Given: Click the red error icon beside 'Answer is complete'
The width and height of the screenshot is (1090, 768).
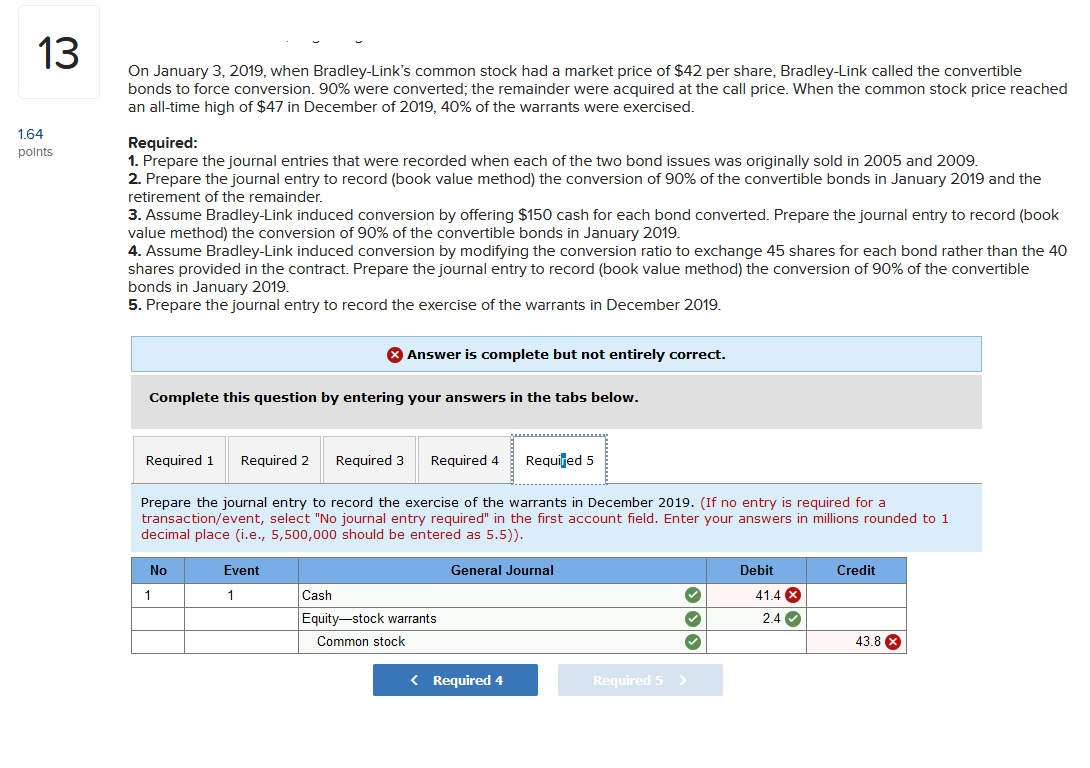Looking at the screenshot, I should (x=395, y=354).
